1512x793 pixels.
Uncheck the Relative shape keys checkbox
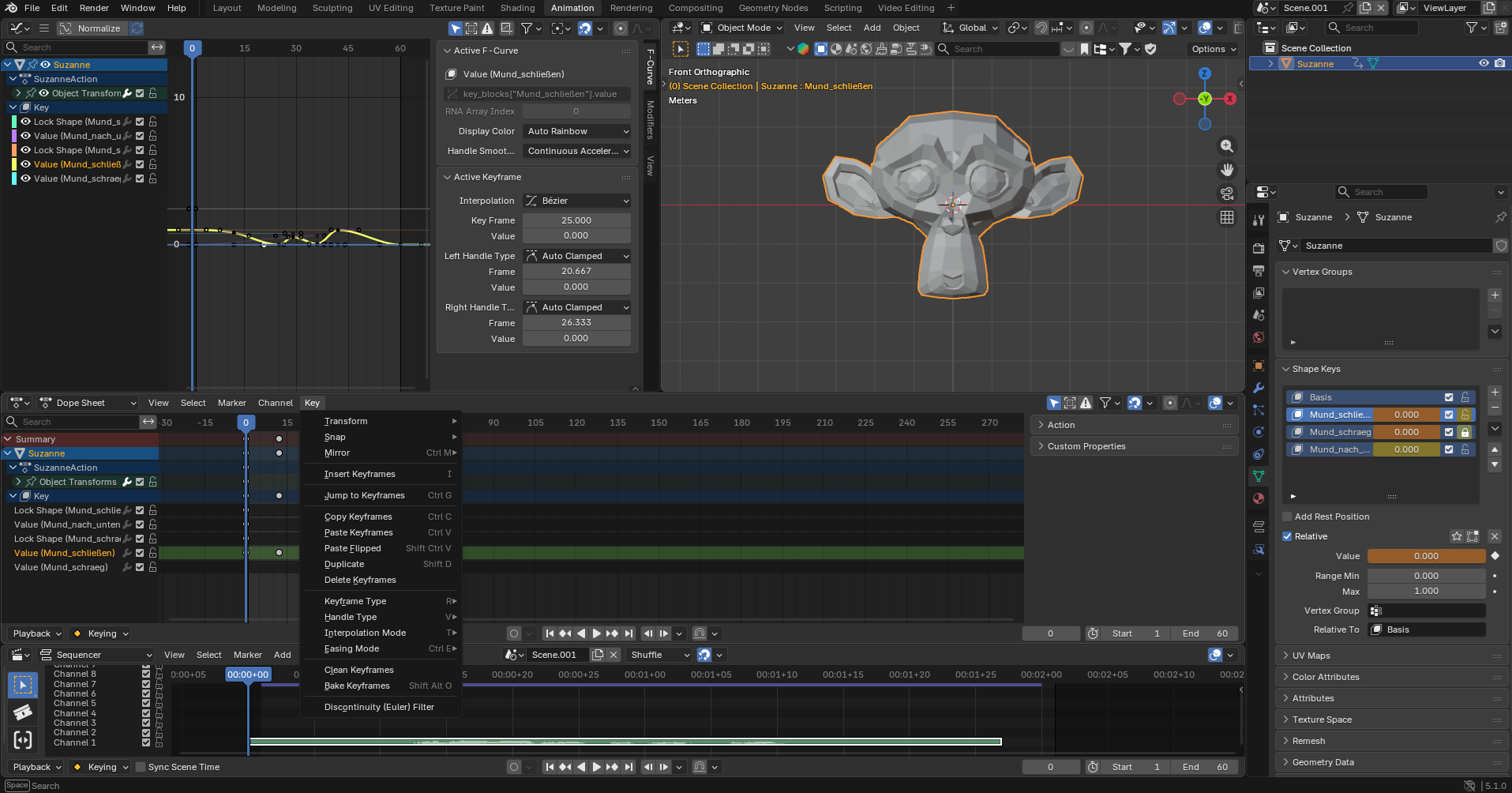(1287, 536)
